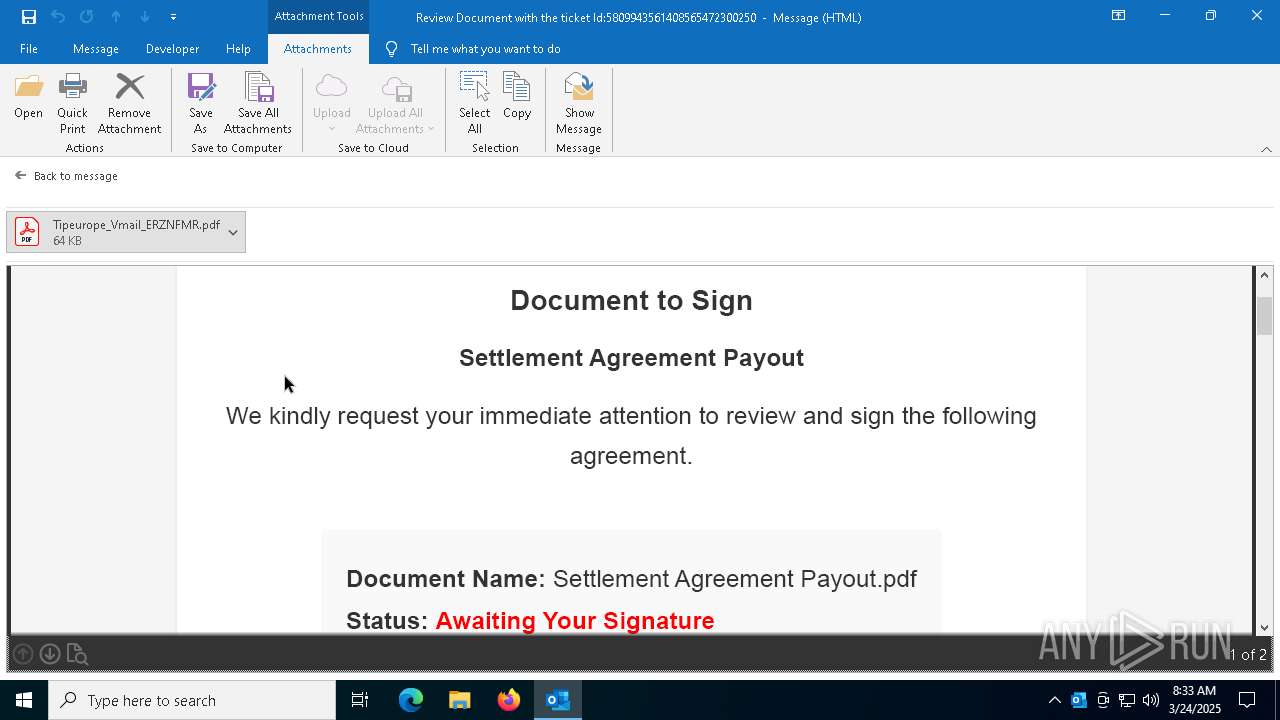Screen dimensions: 1280x720
Task: Save using the quick access disk icon
Action: 29,17
